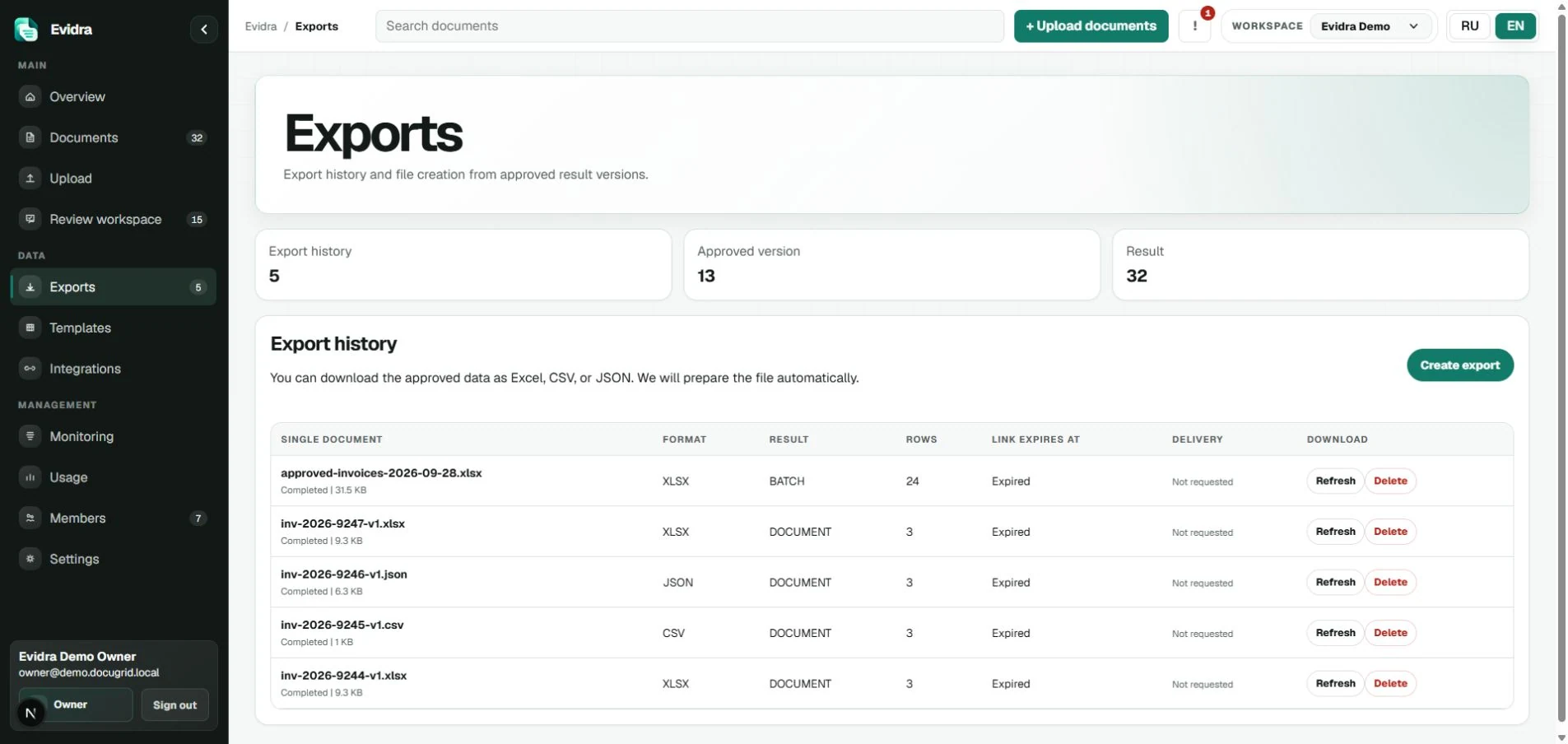Click the Members people icon
Image resolution: width=1568 pixels, height=744 pixels.
pos(30,518)
